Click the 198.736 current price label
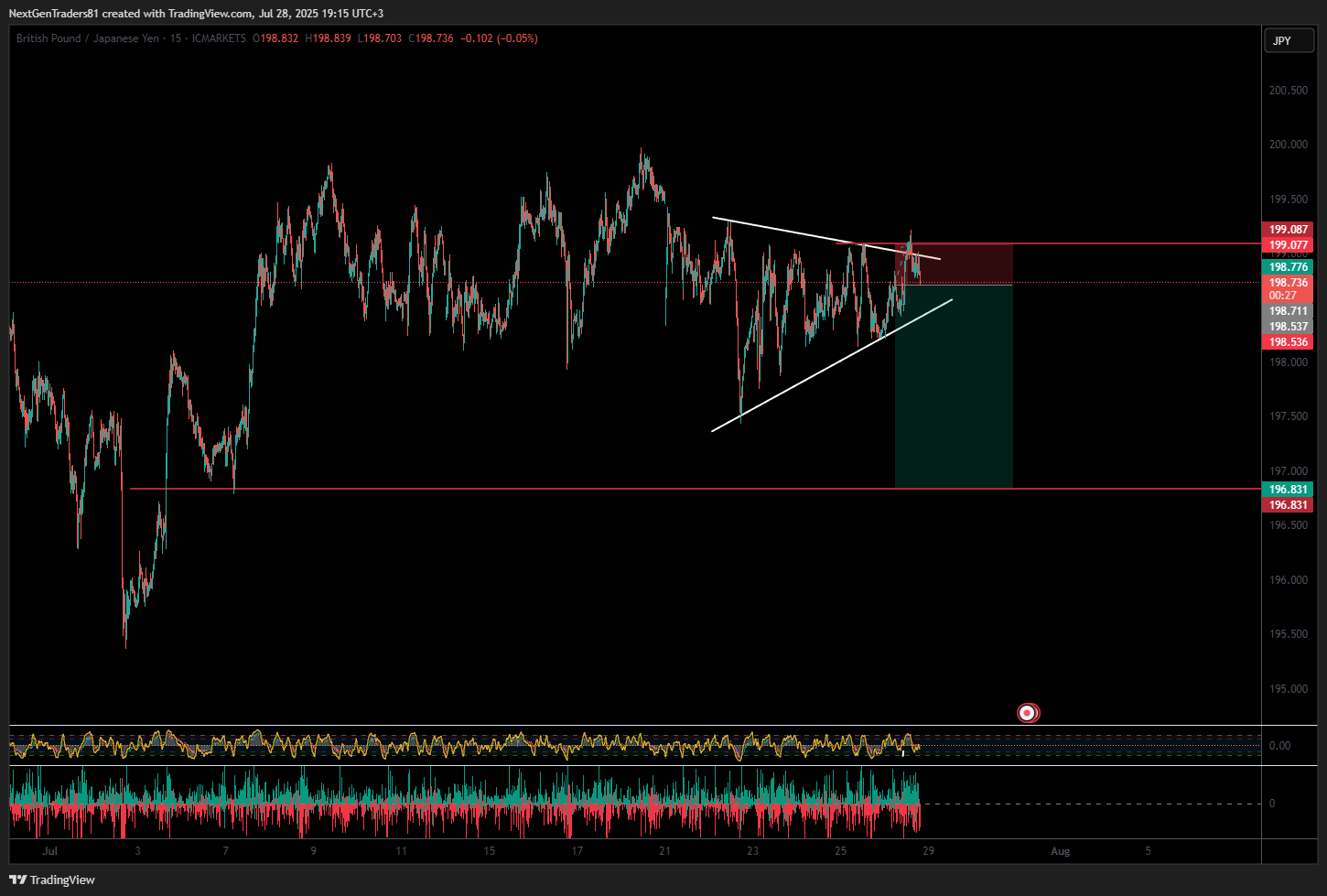 click(1288, 283)
